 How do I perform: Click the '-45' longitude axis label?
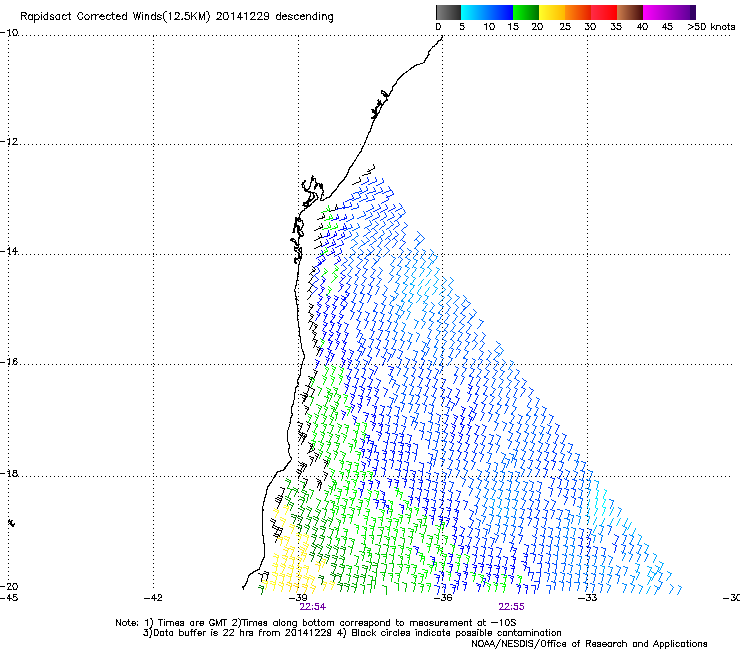9,598
